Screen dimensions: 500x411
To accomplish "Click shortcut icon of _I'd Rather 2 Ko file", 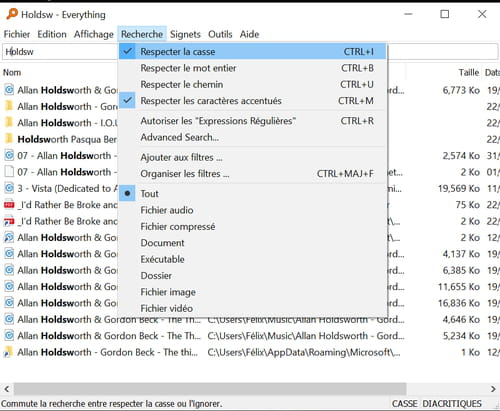I will pos(9,221).
